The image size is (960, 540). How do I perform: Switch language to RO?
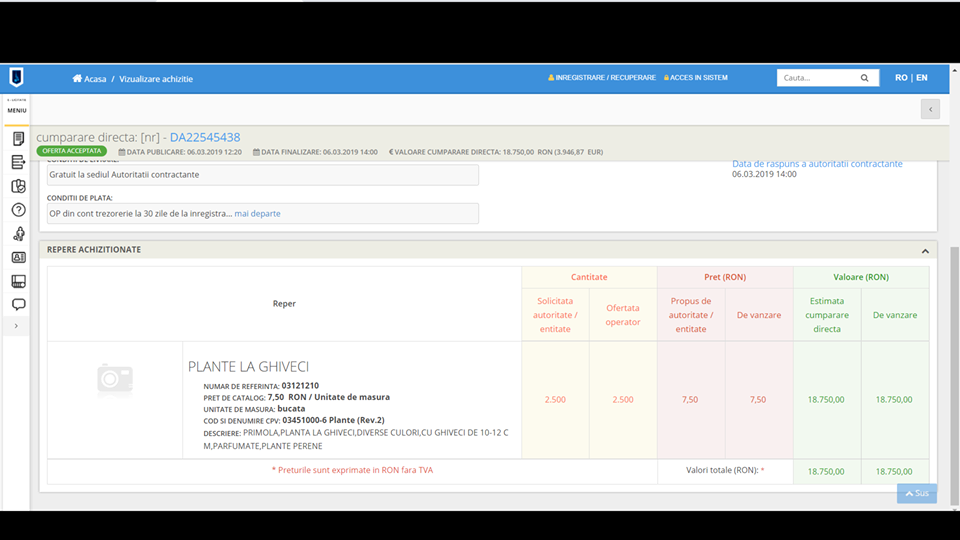pos(901,78)
